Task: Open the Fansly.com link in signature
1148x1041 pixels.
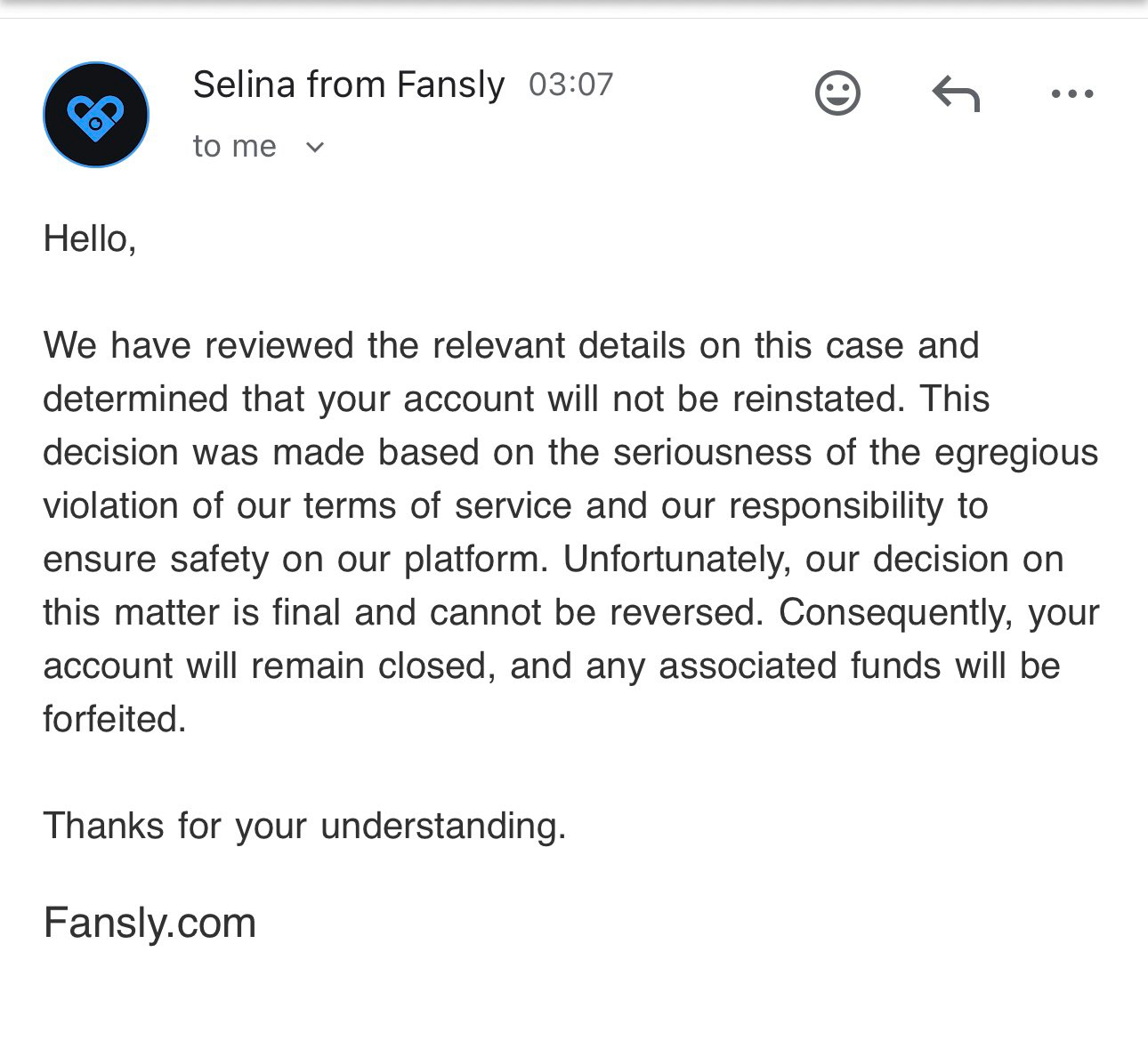Action: [x=150, y=923]
